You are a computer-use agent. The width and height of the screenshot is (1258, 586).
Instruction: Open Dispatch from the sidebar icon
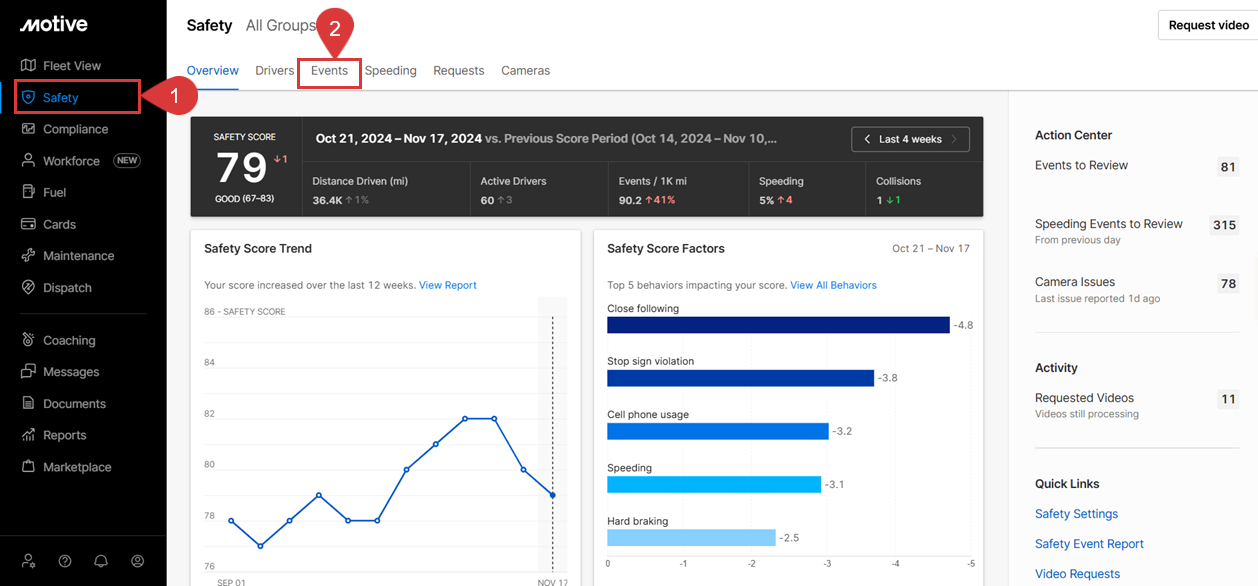pos(28,288)
